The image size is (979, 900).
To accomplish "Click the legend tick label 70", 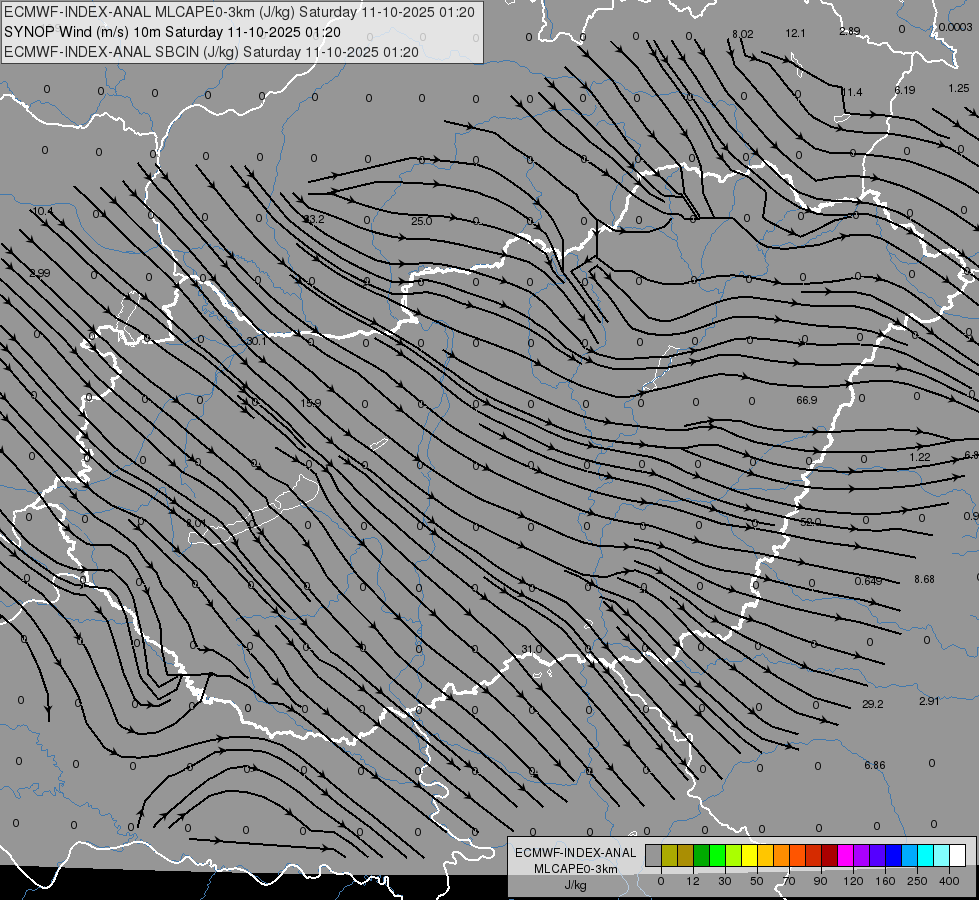I will click(789, 881).
